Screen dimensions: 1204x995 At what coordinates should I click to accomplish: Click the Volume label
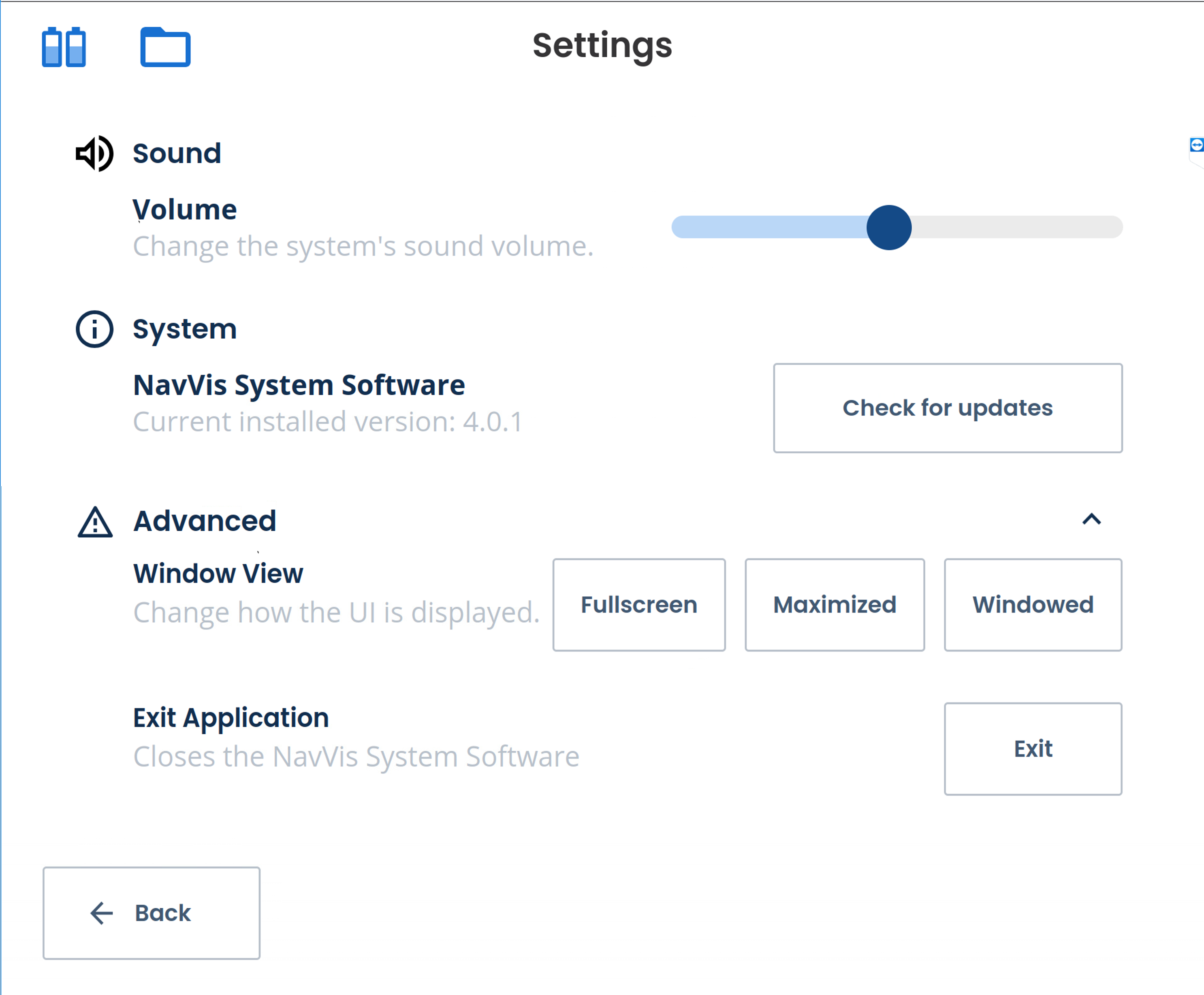184,210
